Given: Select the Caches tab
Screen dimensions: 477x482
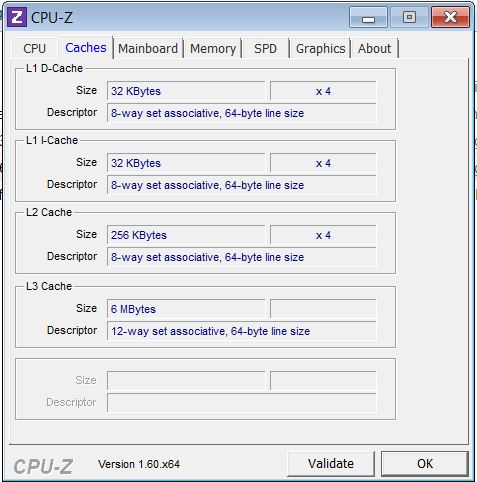Looking at the screenshot, I should click(x=86, y=48).
